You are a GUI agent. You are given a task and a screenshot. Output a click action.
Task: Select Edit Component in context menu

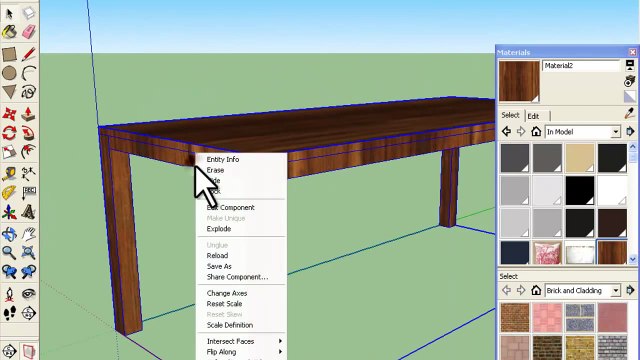tap(231, 208)
